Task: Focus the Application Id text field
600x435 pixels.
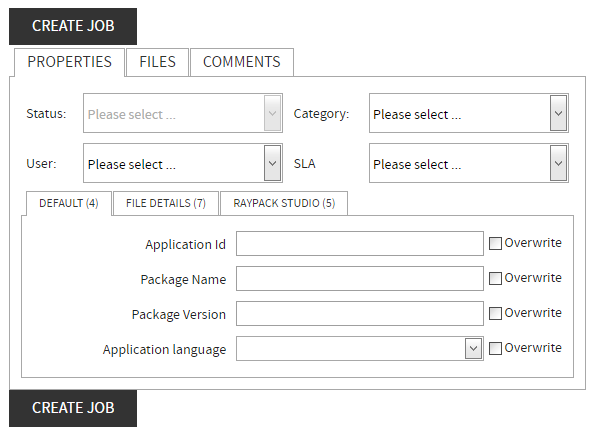Action: (x=360, y=244)
